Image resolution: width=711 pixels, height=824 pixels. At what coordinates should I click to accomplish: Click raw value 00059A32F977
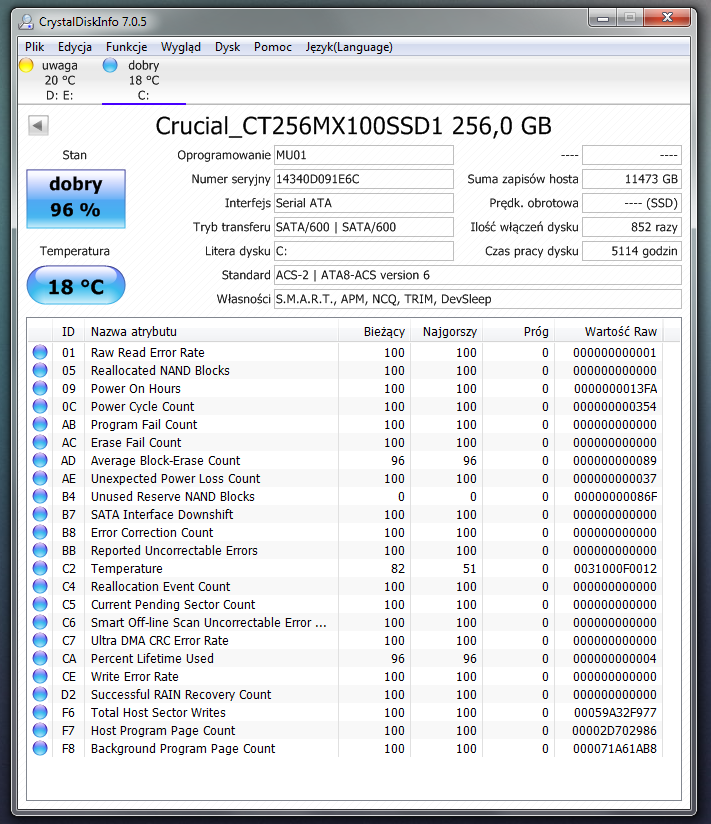point(615,713)
